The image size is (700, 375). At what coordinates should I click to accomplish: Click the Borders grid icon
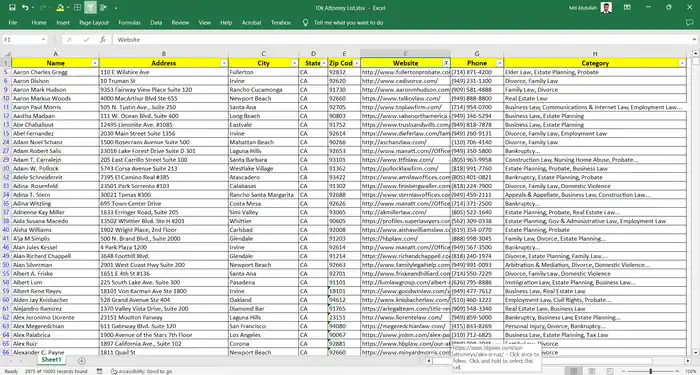pyautogui.click(x=77, y=8)
